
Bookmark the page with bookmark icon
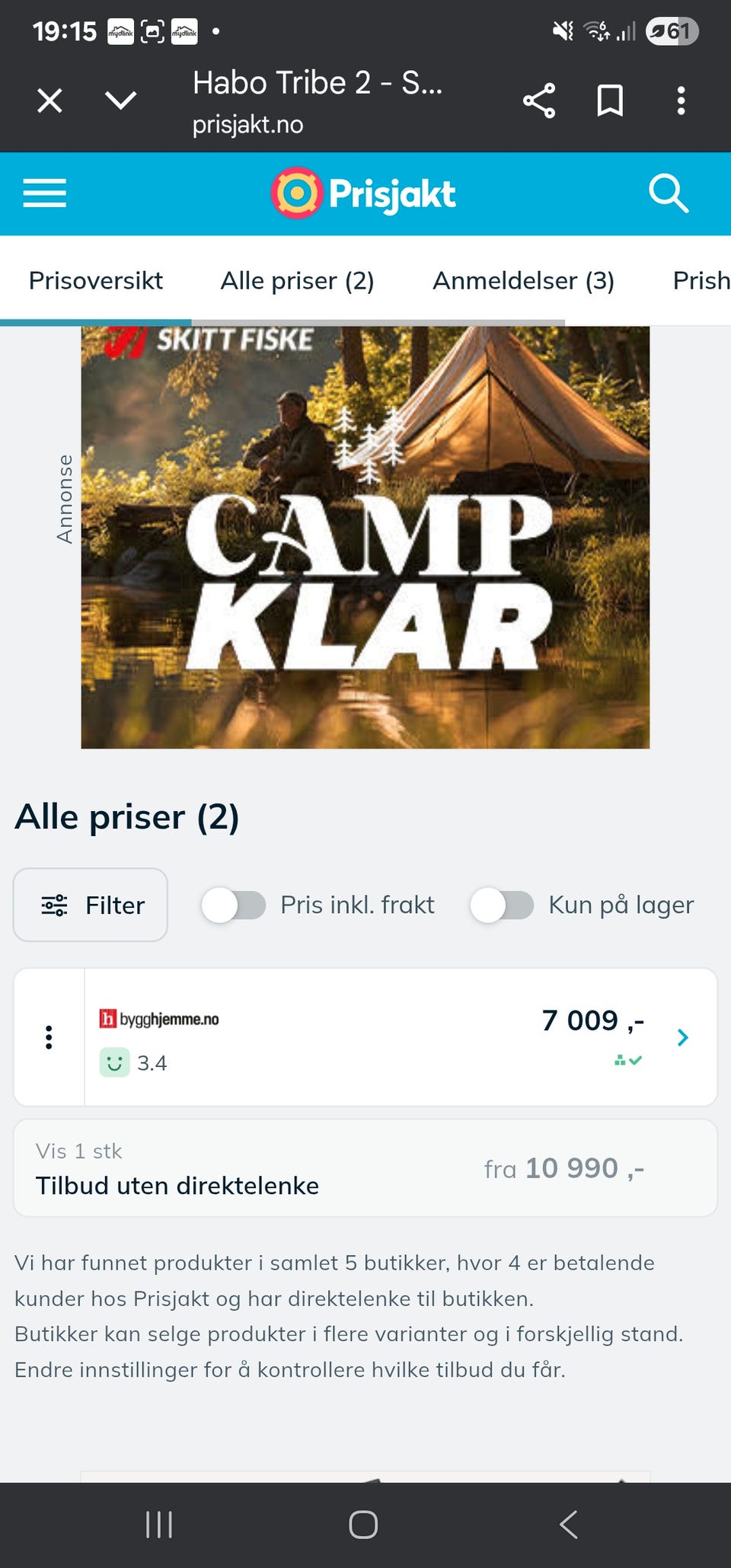pos(610,101)
